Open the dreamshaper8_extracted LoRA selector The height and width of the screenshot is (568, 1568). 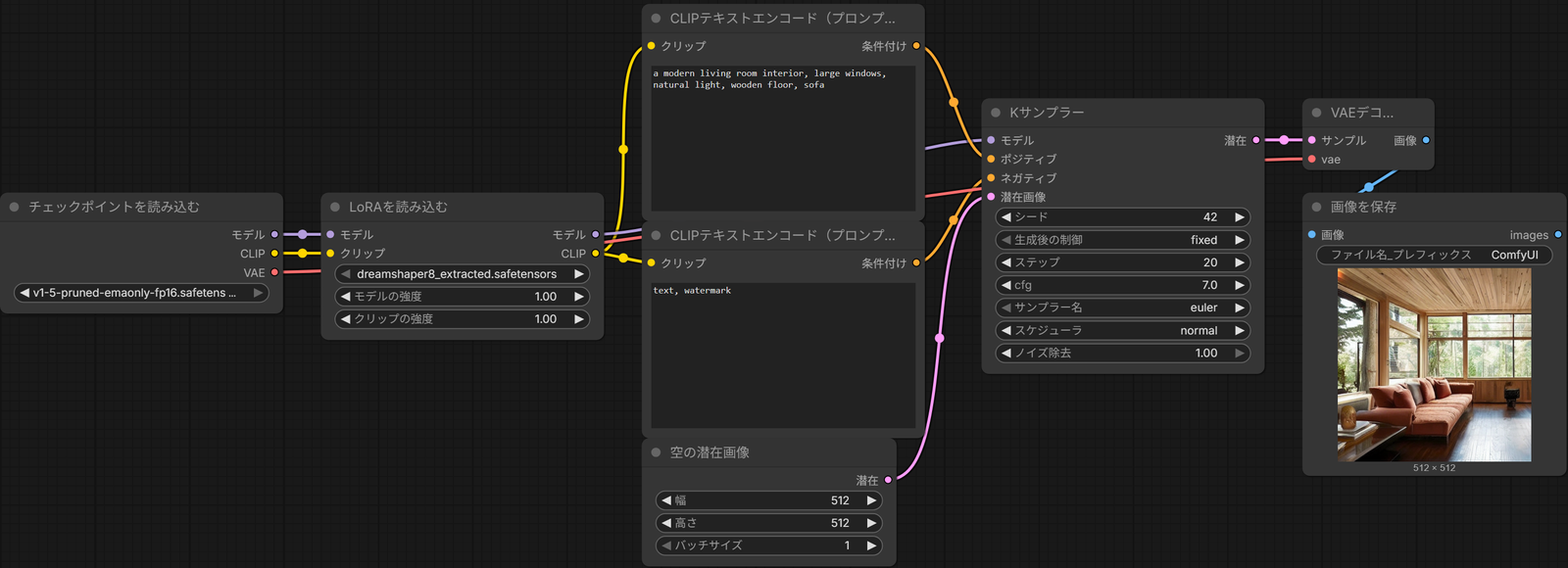point(462,274)
